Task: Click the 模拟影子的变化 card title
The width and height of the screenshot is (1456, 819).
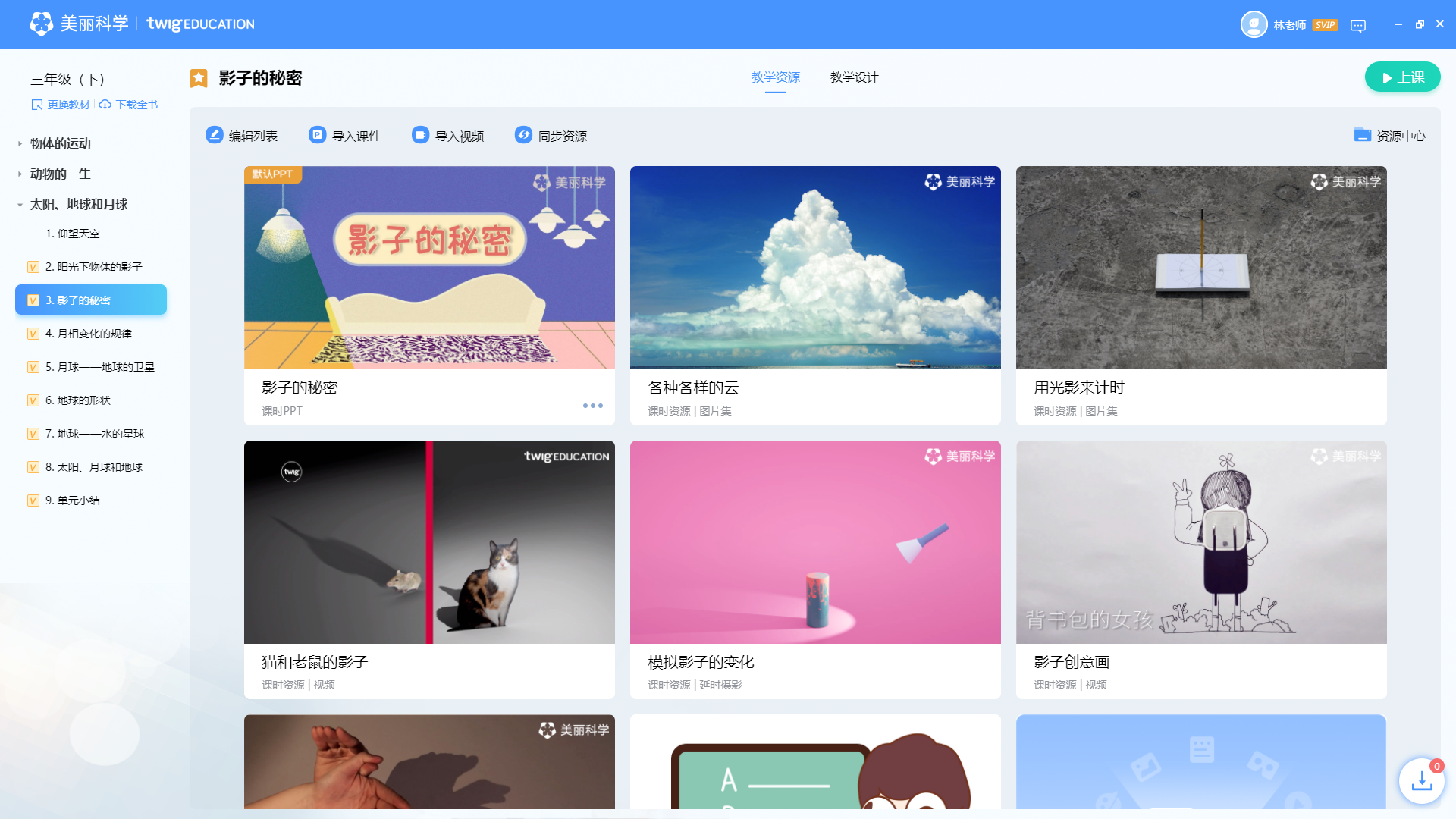Action: point(701,662)
